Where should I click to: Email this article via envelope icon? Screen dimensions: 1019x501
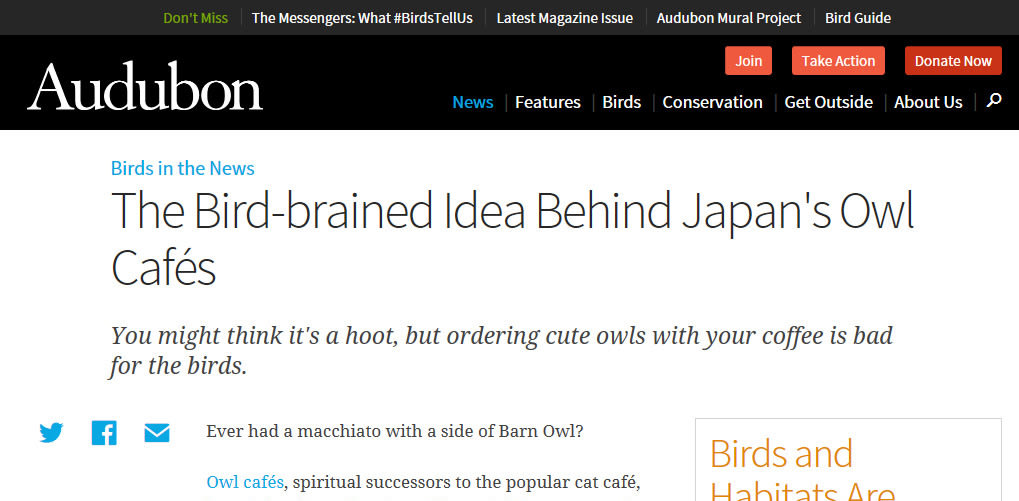point(157,433)
